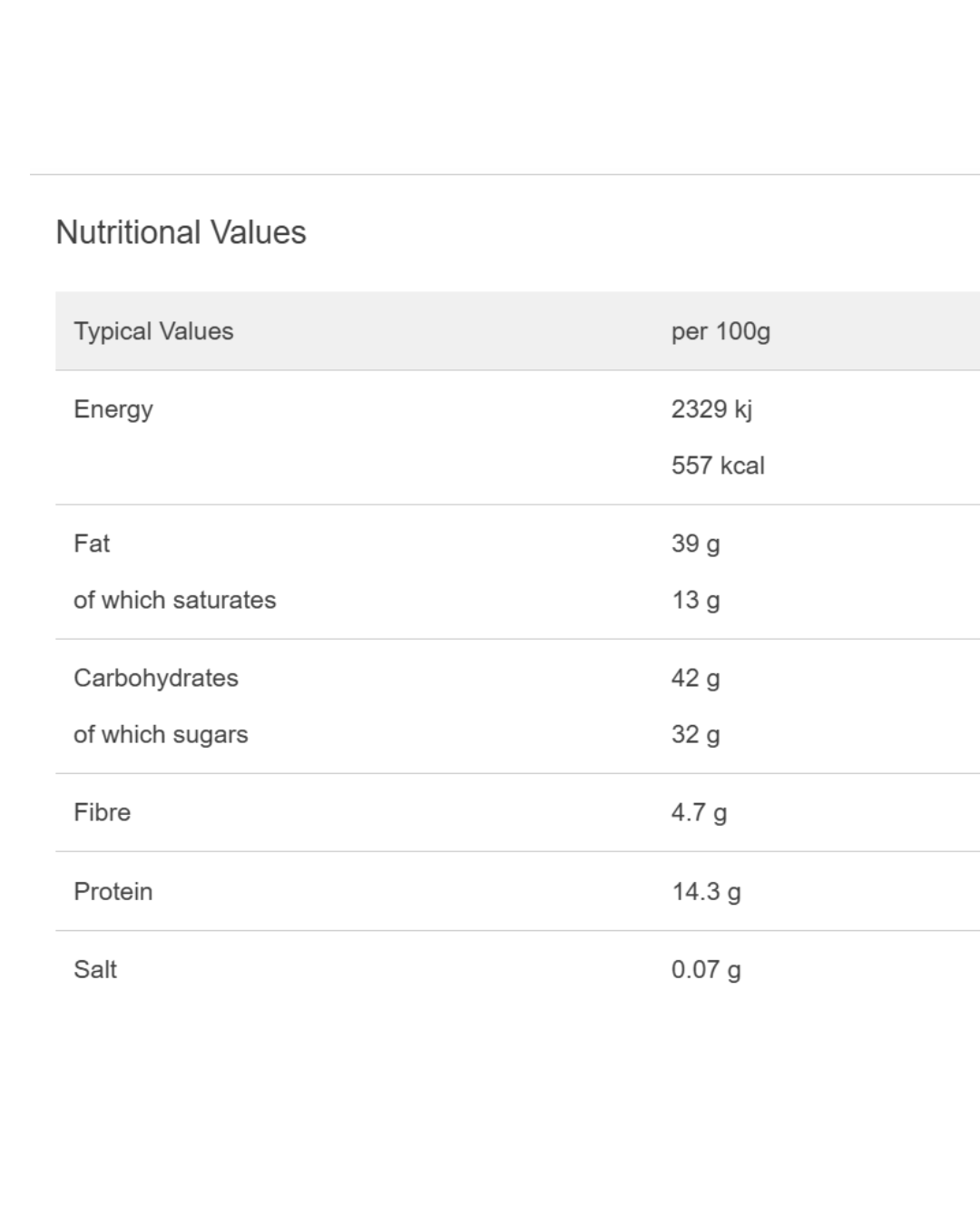The height and width of the screenshot is (1225, 980).
Task: Select the Energy row label
Action: pos(113,409)
